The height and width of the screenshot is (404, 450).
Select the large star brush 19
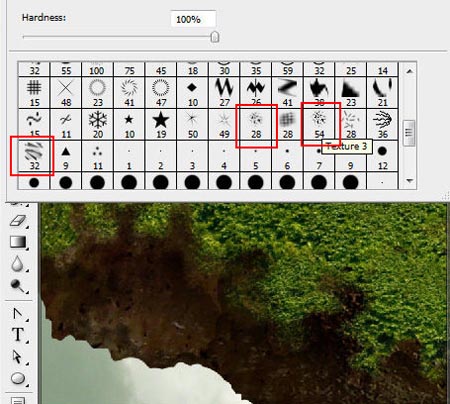[161, 125]
